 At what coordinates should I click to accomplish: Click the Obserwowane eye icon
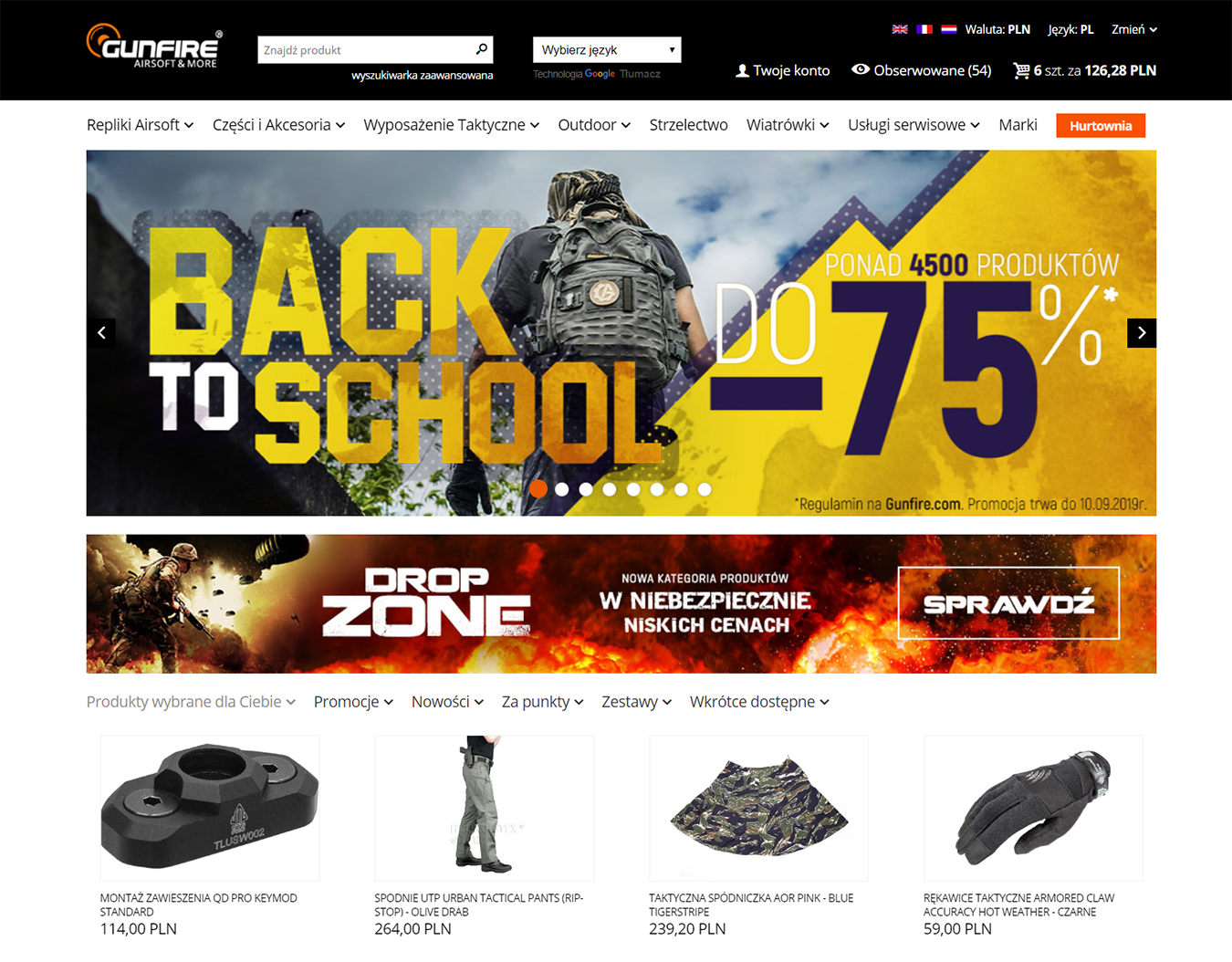coord(860,69)
